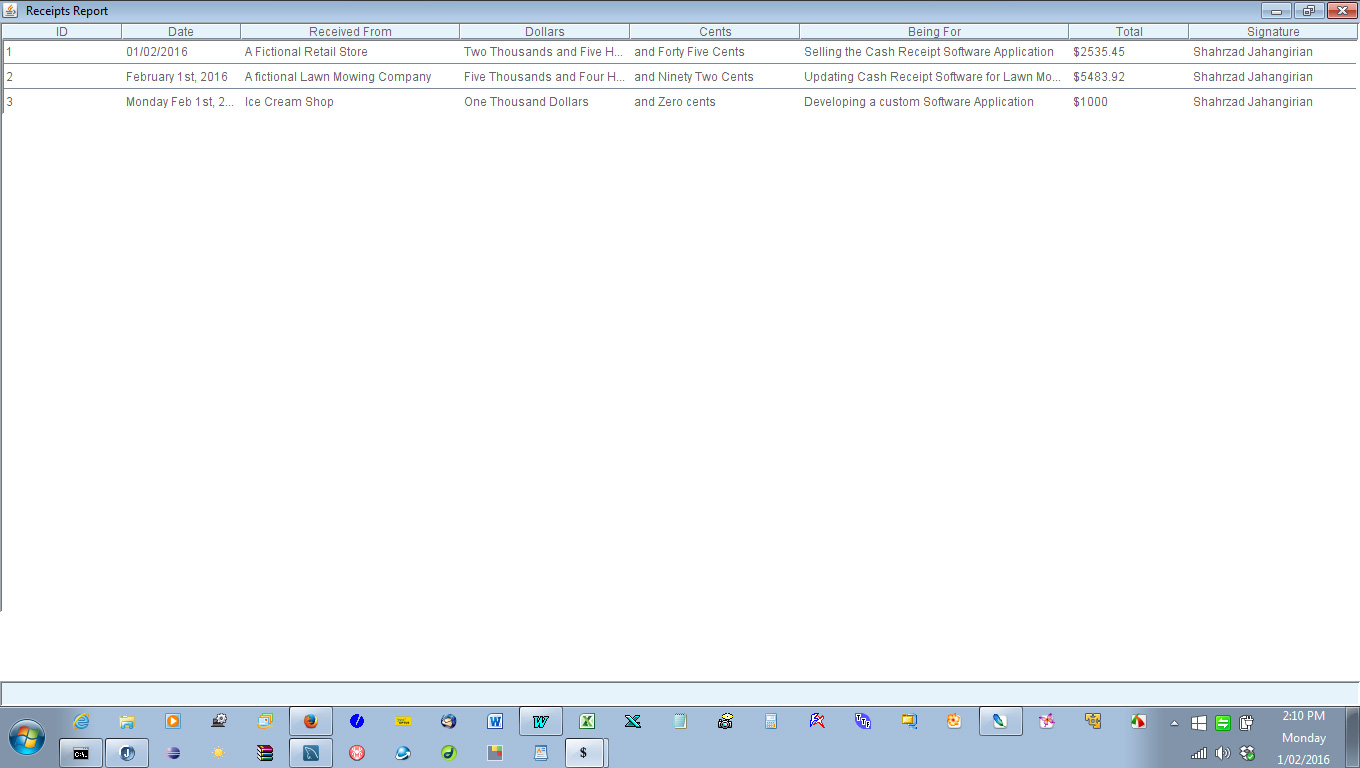The width and height of the screenshot is (1360, 768).
Task: Open the Command Prompt
Action: 79,753
